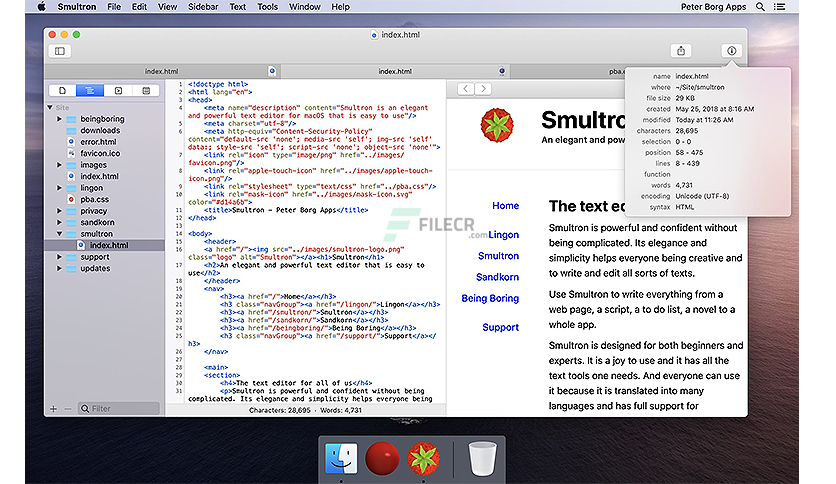Open the Apple menu

click(41, 7)
